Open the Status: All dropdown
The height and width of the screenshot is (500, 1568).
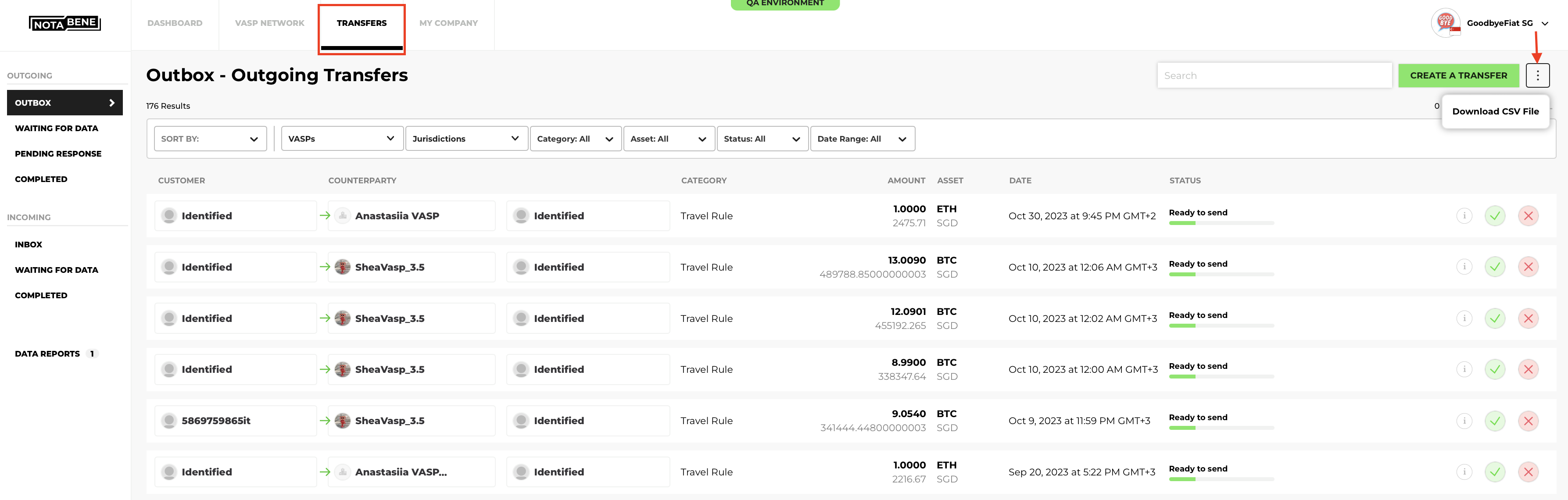(x=763, y=139)
